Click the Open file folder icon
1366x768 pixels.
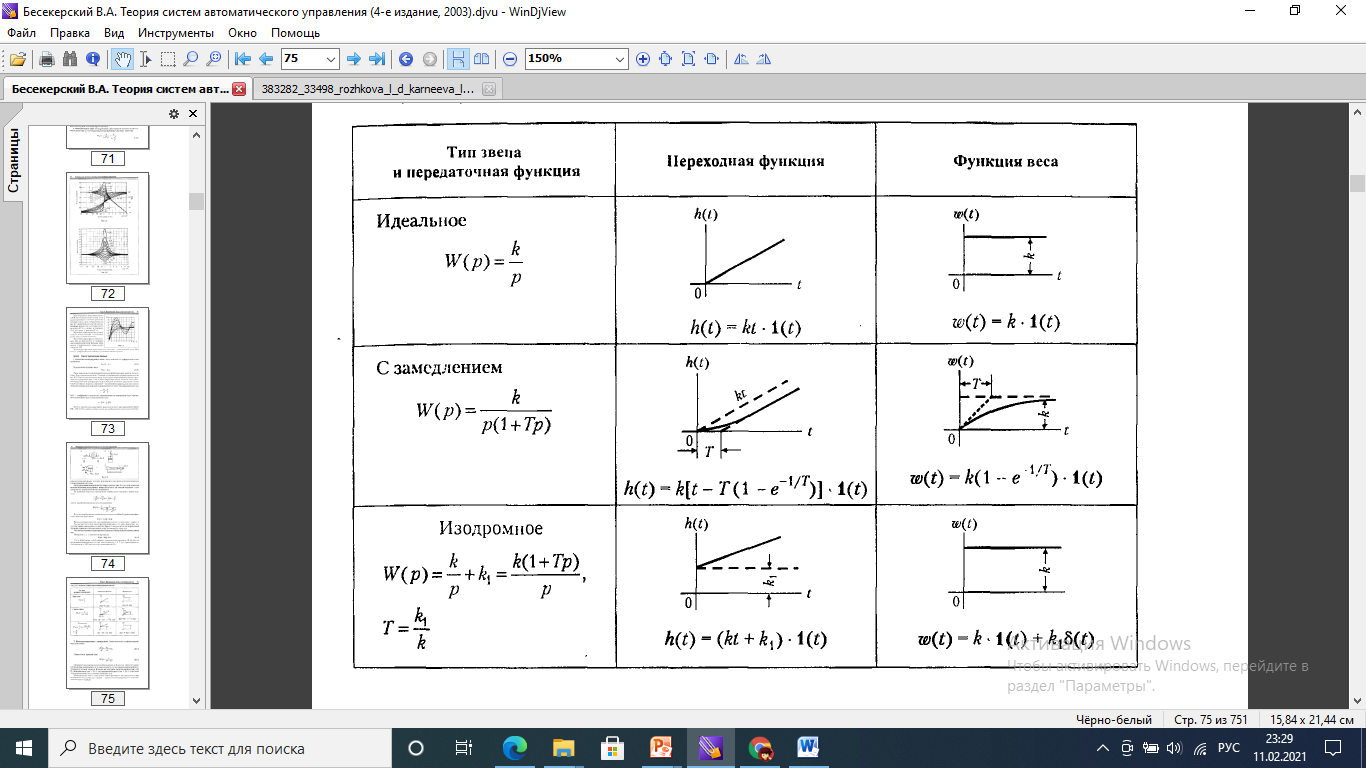click(x=17, y=59)
